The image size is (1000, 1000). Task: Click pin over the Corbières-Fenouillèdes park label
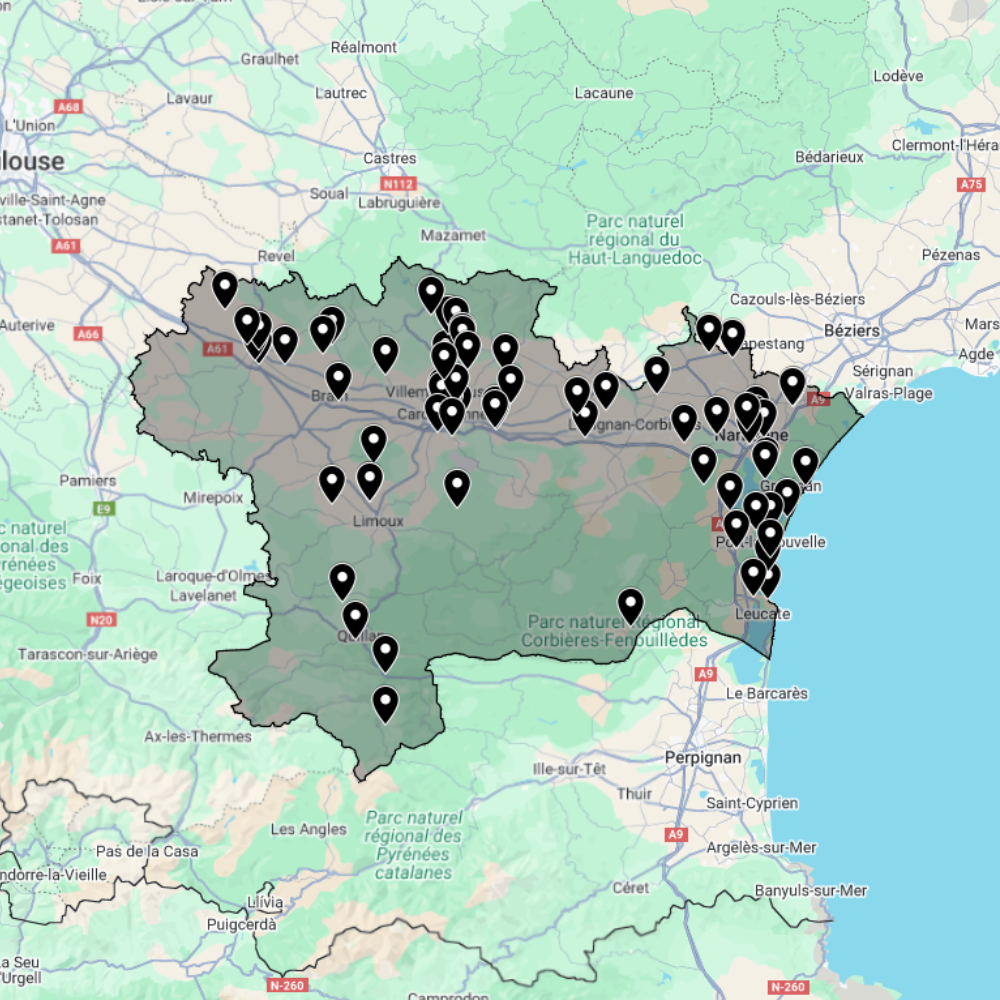click(630, 605)
